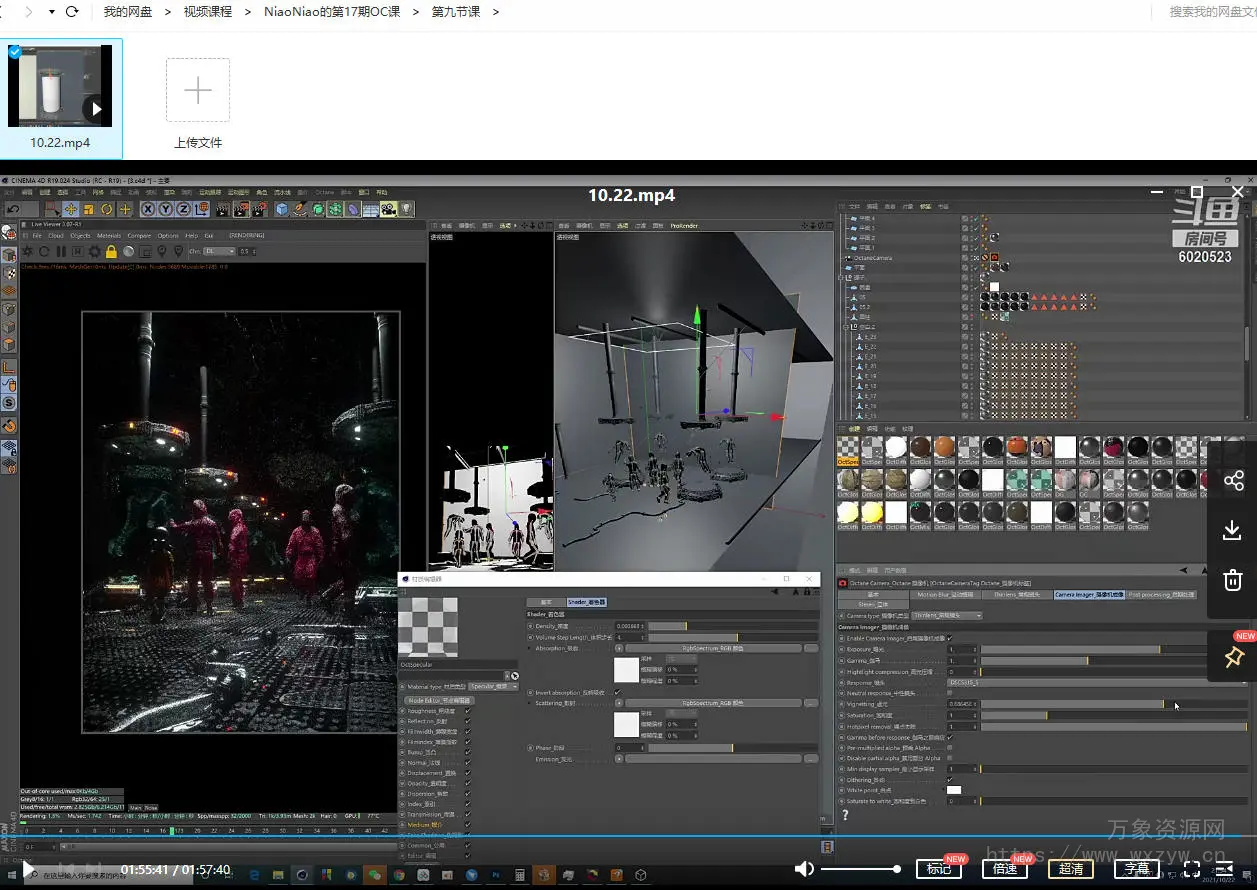Image resolution: width=1257 pixels, height=890 pixels.
Task: Click the 上传文件 upload tile
Action: [x=198, y=91]
